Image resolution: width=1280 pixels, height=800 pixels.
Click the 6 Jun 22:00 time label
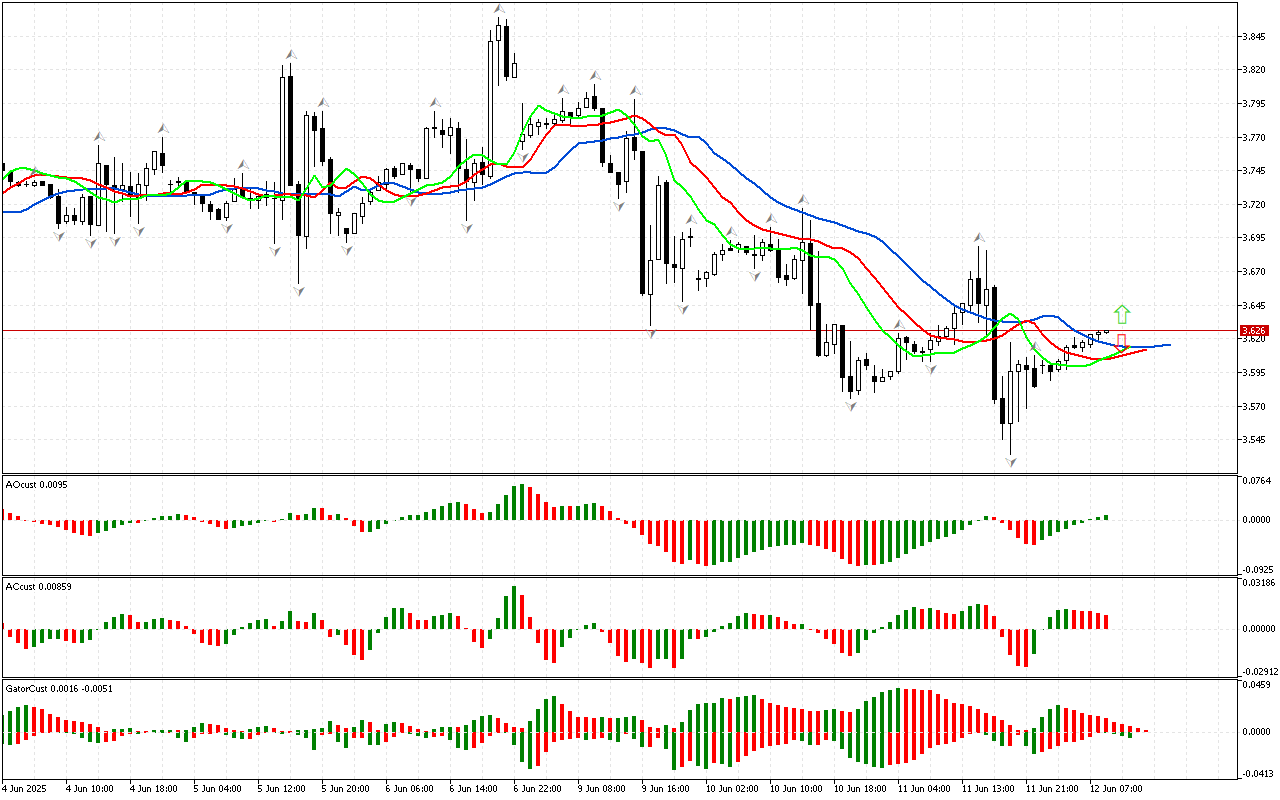[x=537, y=789]
